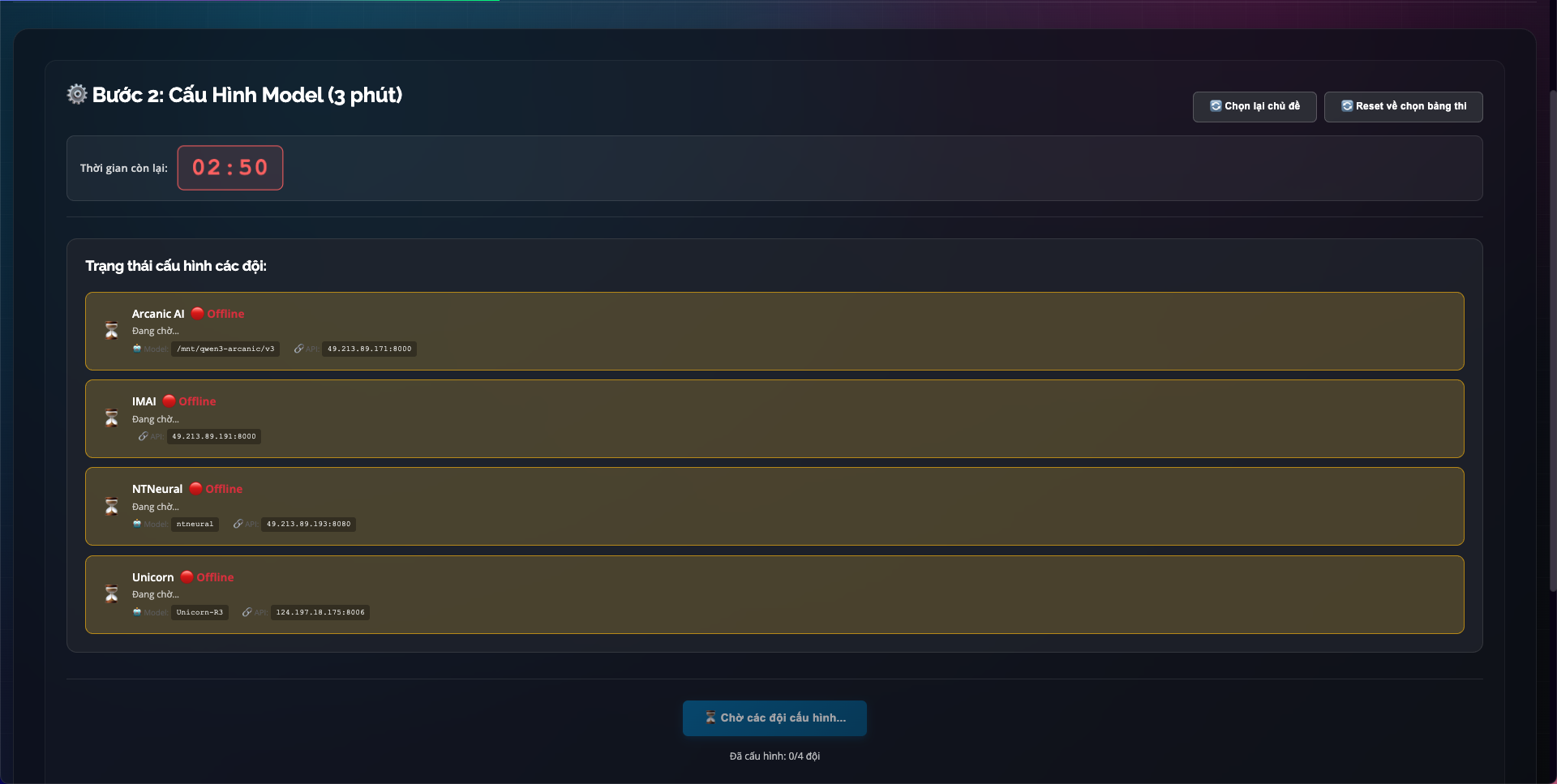1557x784 pixels.
Task: Click the API badge 49.213.89.191:8000
Action: (213, 436)
